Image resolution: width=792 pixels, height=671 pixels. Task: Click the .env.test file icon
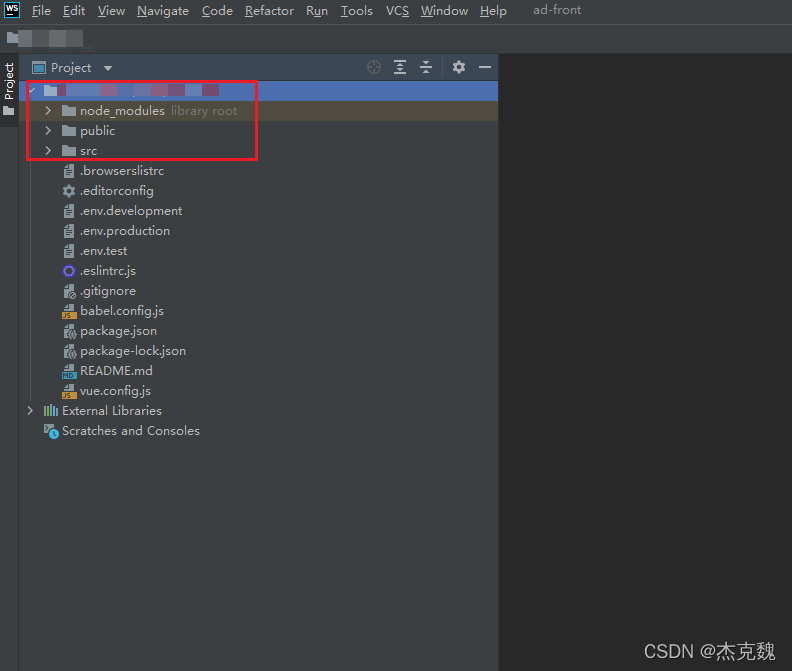pyautogui.click(x=69, y=251)
